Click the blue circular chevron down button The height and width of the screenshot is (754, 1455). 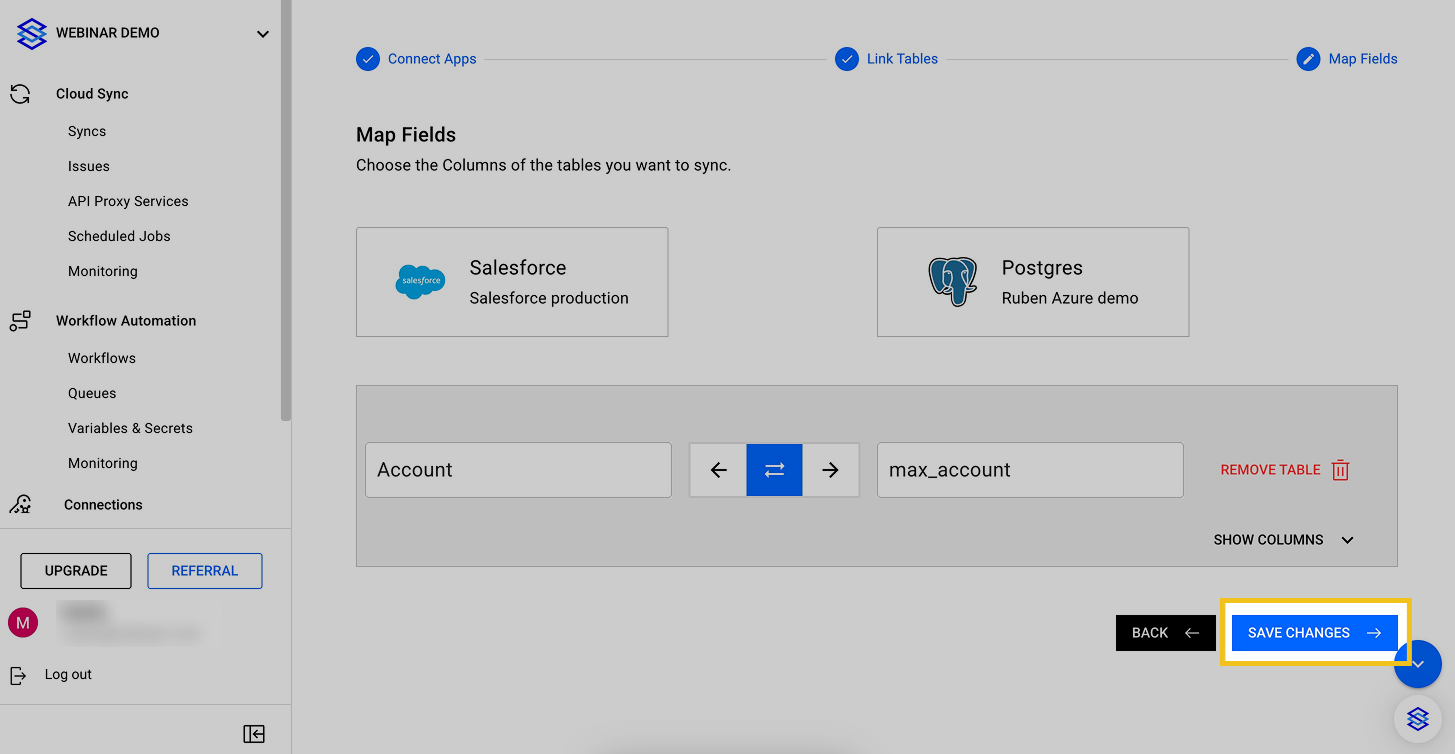click(x=1417, y=664)
